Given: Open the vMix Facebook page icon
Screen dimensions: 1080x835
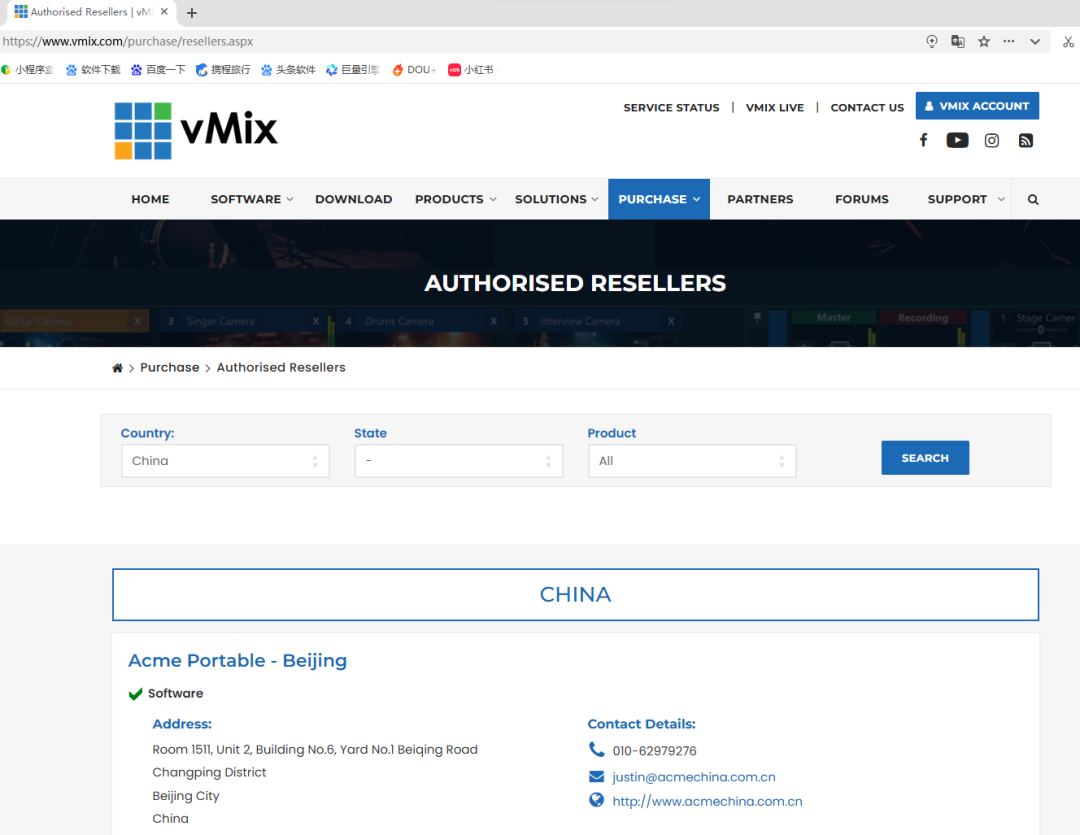Looking at the screenshot, I should click(924, 141).
